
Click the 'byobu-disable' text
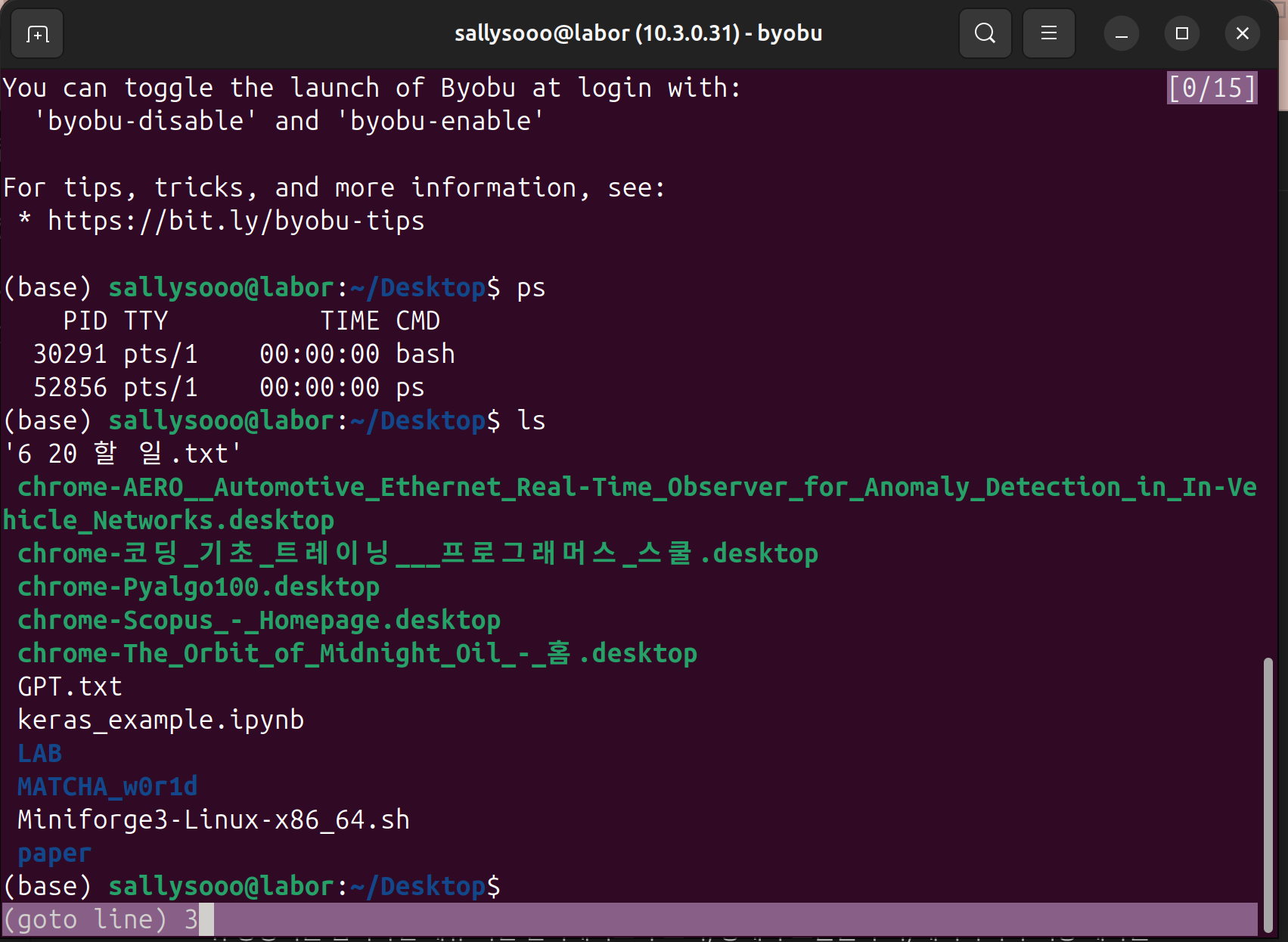(146, 121)
